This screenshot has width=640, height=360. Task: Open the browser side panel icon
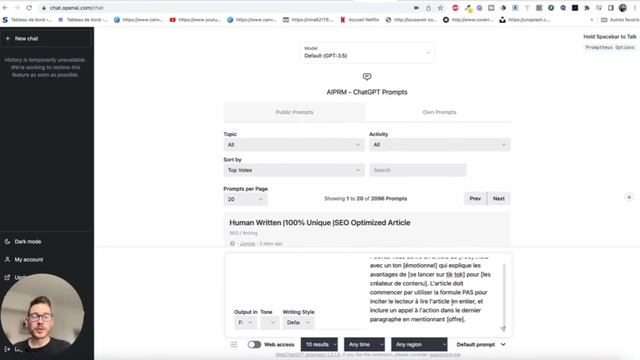611,8
